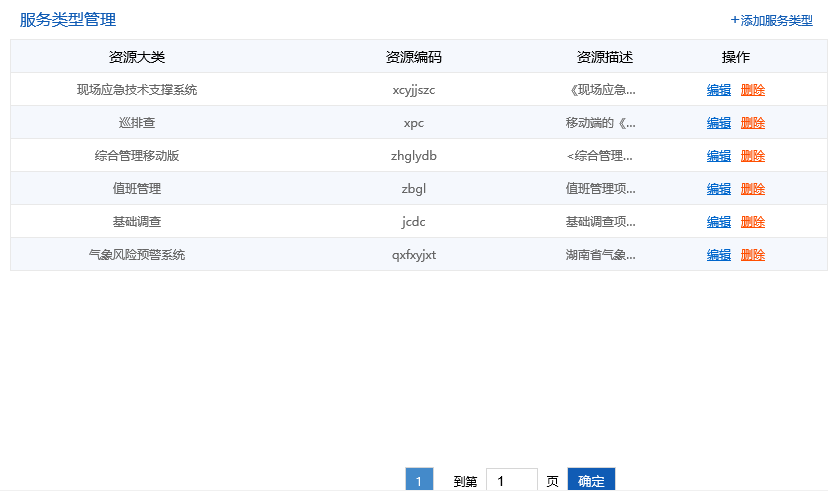The height and width of the screenshot is (491, 828).
Task: Delete the 巡排查 entry
Action: point(753,123)
